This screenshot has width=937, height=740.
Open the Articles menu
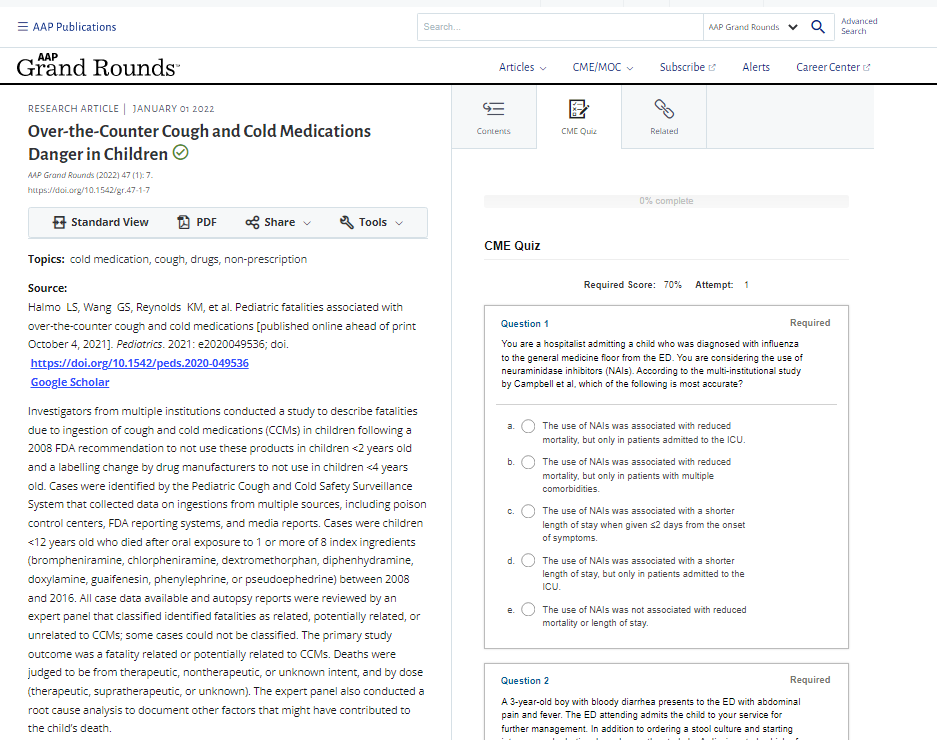click(523, 67)
